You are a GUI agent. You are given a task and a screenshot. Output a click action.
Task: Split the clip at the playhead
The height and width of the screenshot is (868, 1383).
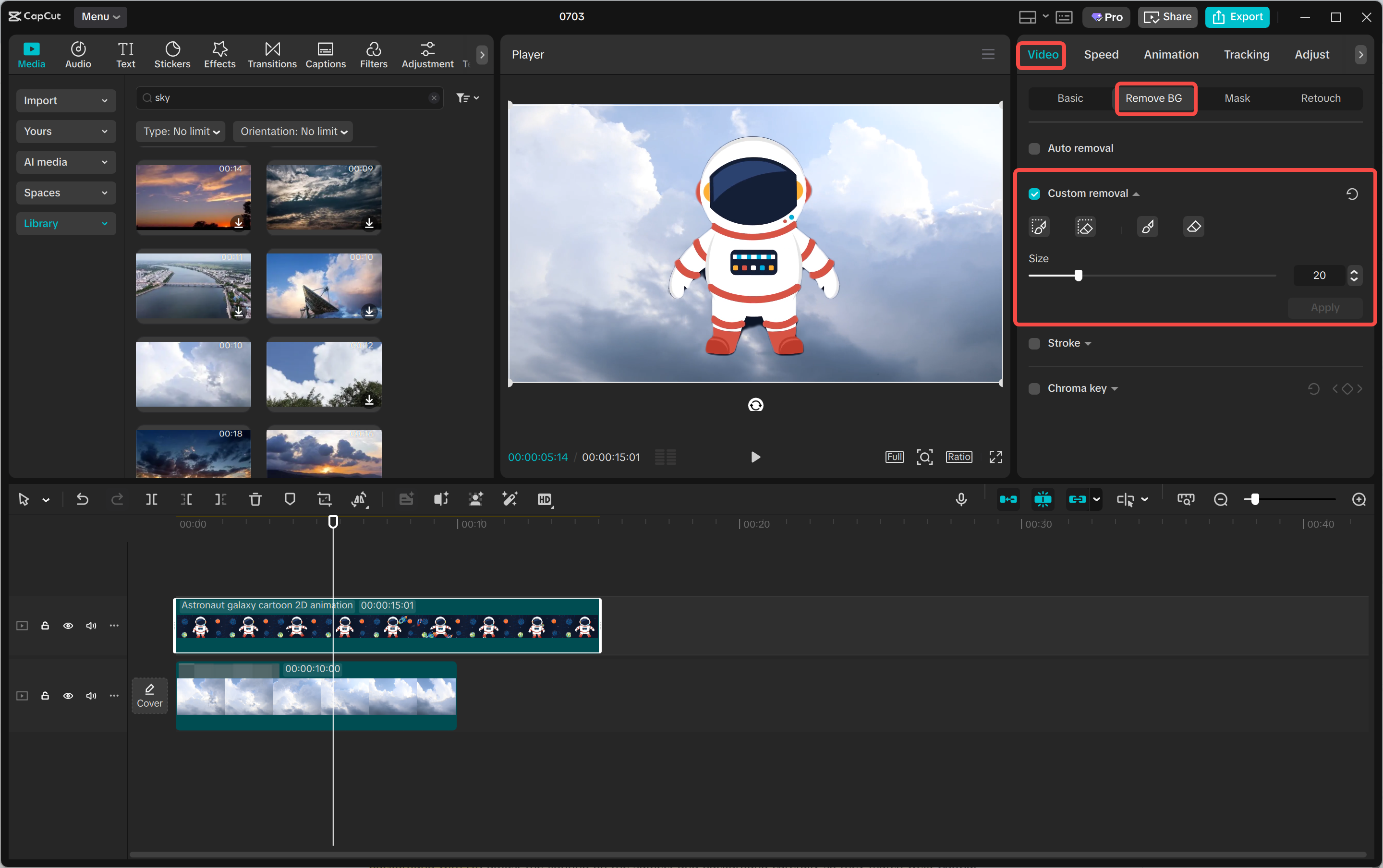tap(152, 499)
